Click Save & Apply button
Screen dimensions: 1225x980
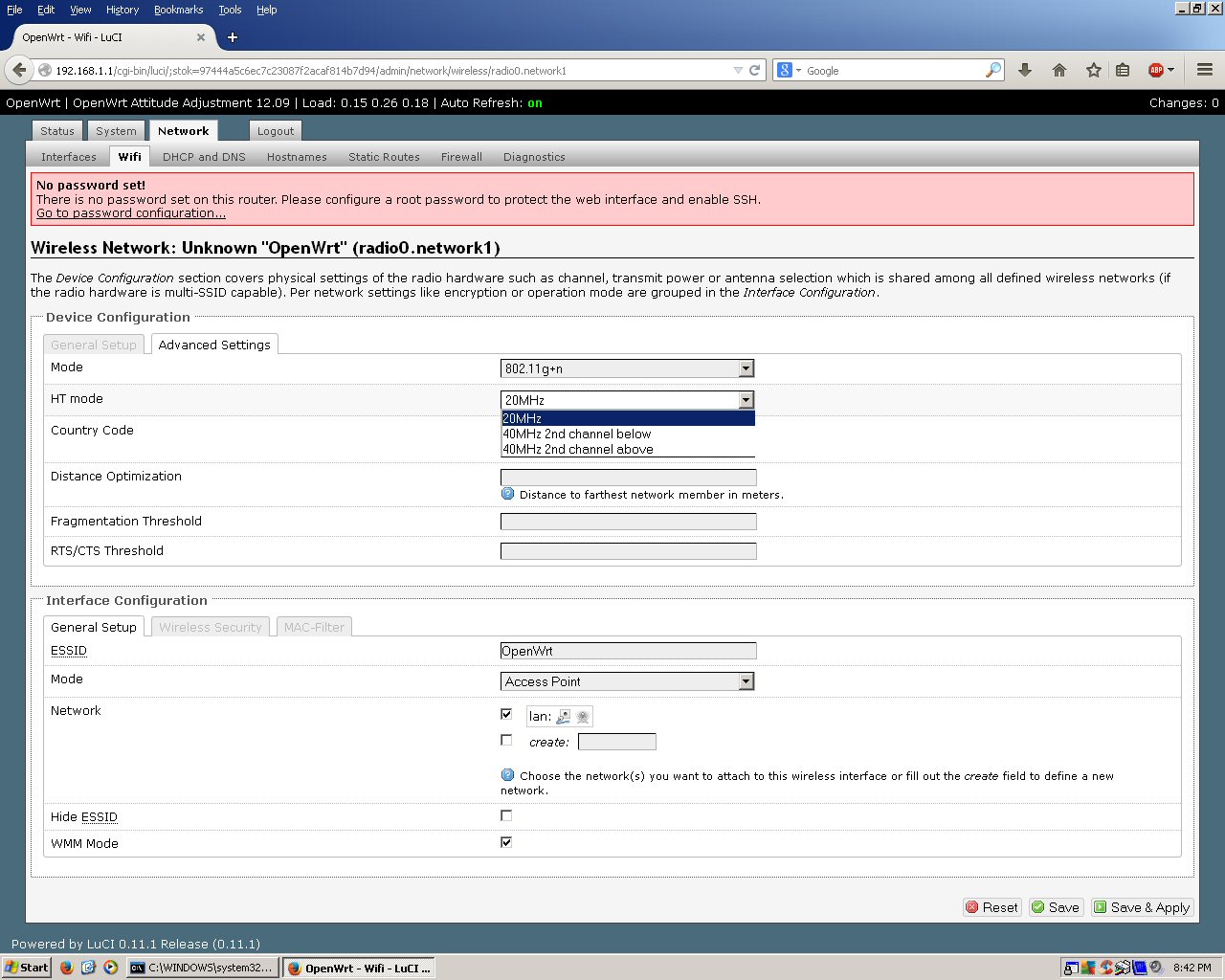pos(1142,907)
